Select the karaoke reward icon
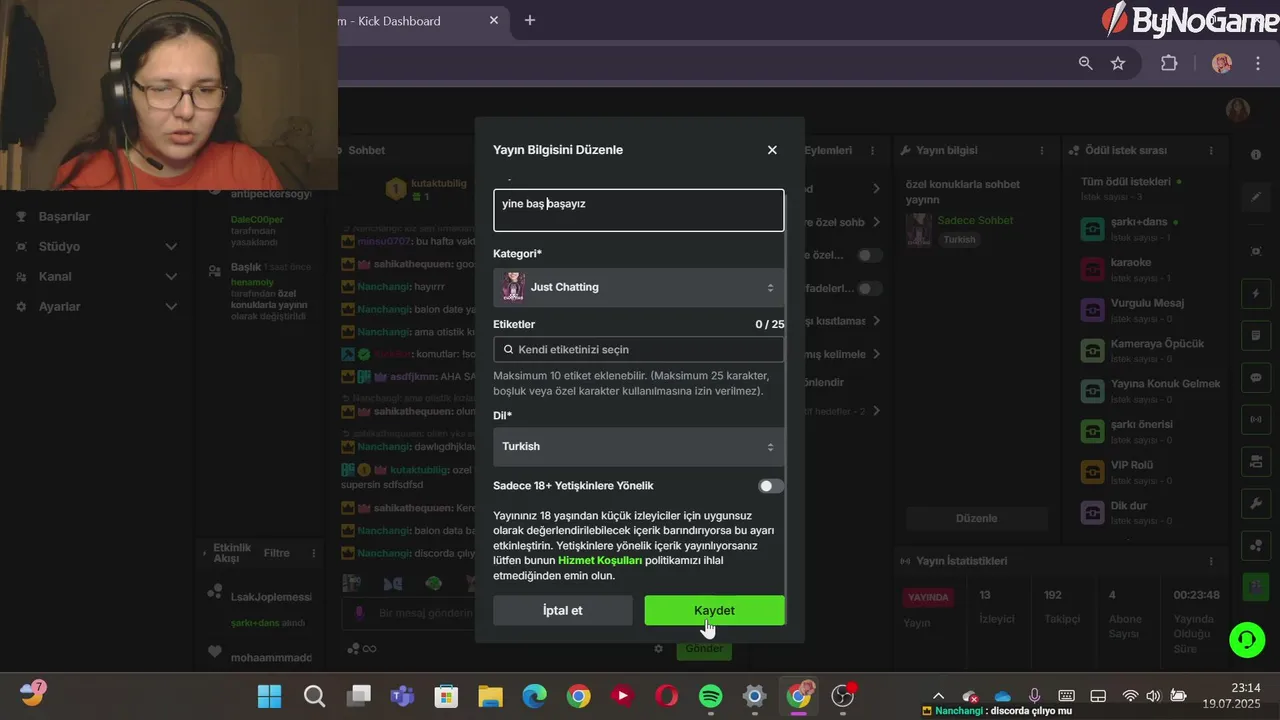 pyautogui.click(x=1093, y=269)
